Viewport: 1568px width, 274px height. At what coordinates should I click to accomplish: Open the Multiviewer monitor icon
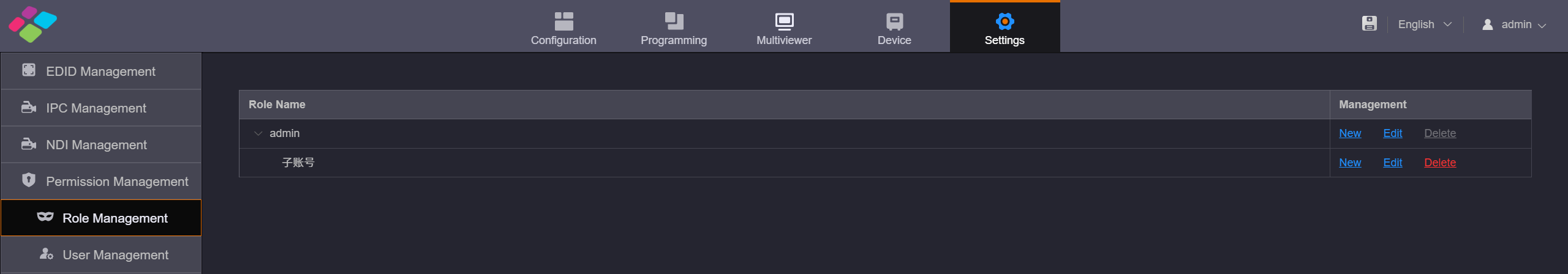click(784, 21)
